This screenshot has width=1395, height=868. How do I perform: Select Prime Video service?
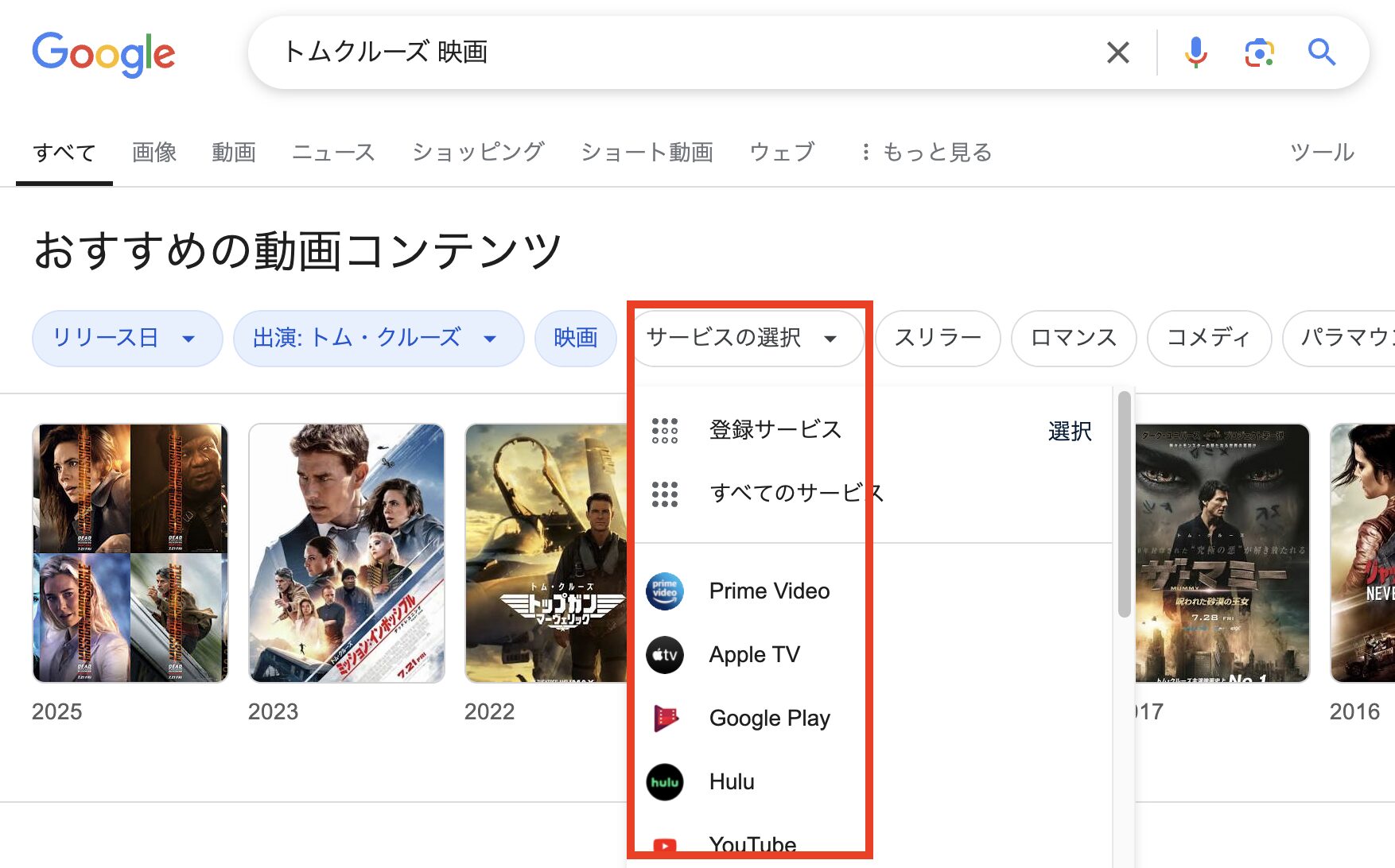769,591
